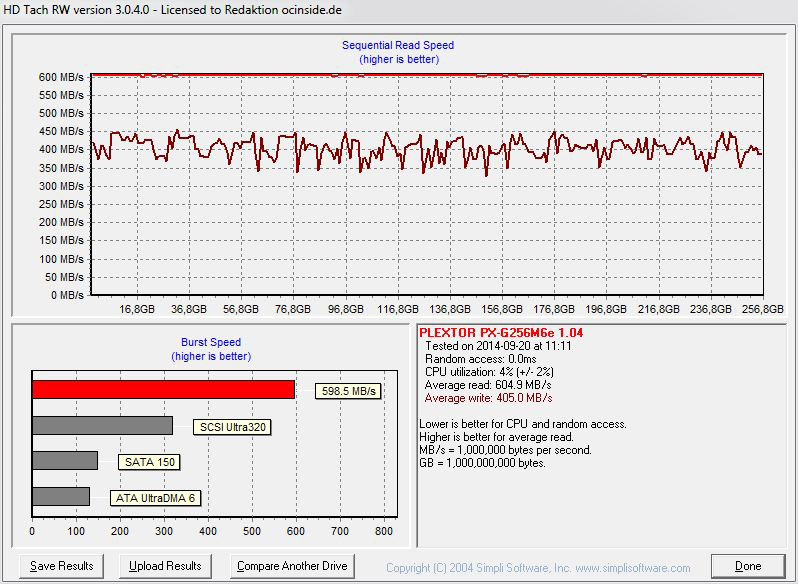The image size is (798, 584).
Task: Click the Sequential Read Speed chart title
Action: tap(398, 45)
